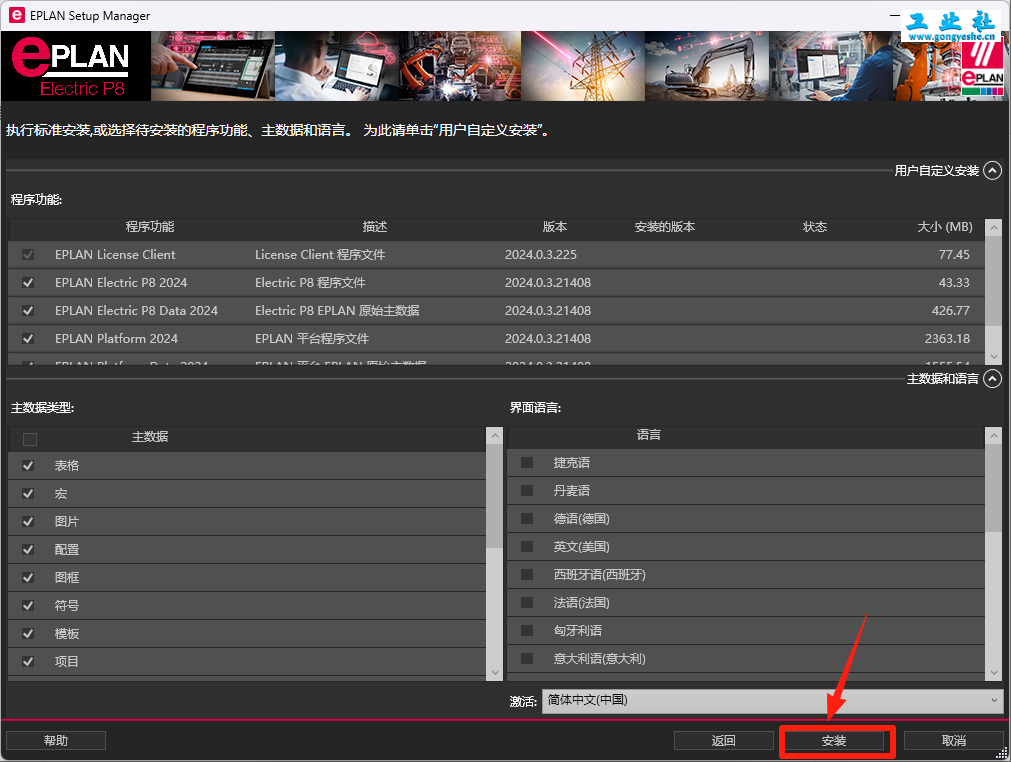Click program features list scroll-up arrow
The width and height of the screenshot is (1011, 762).
pos(994,228)
